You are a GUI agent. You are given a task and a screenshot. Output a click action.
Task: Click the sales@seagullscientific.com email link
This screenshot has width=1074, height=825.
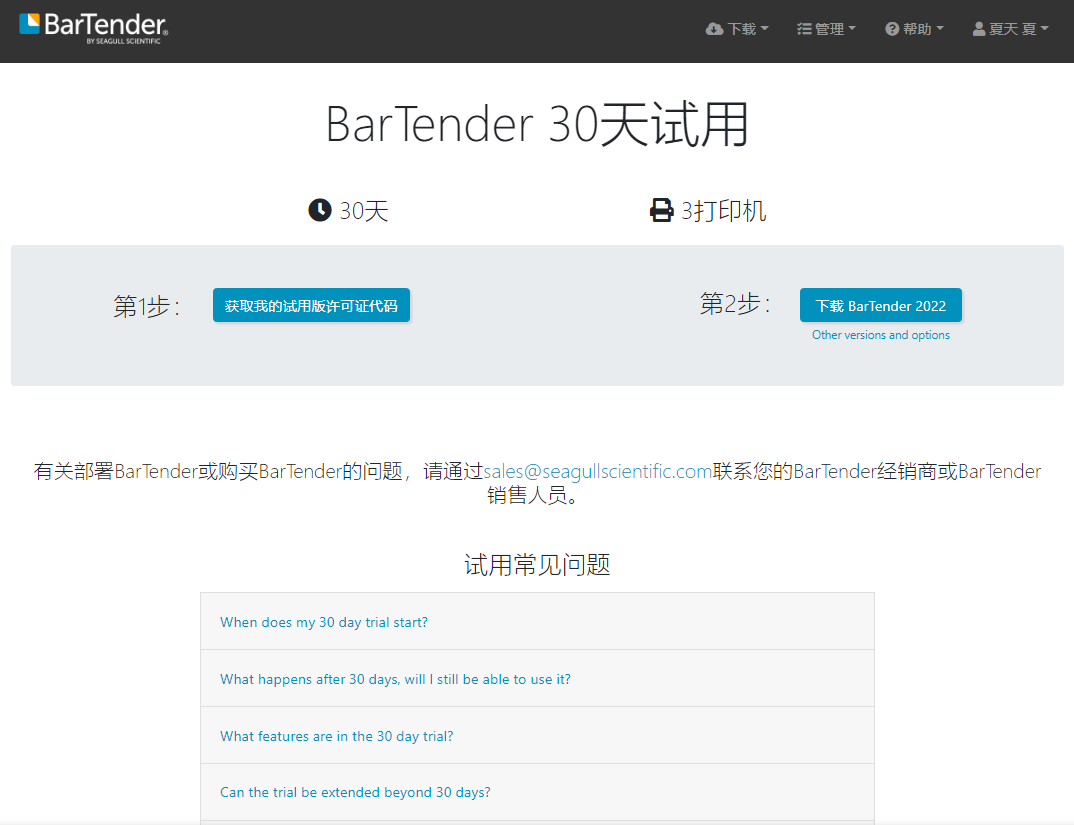pos(598,471)
